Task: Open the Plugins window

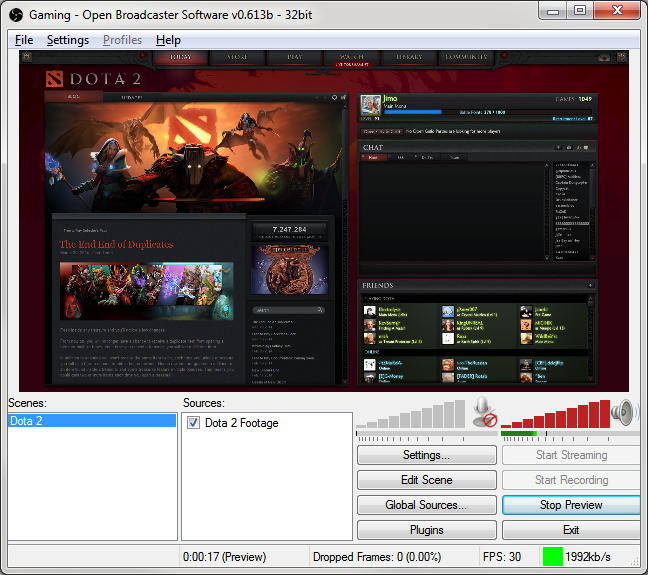Action: pos(426,530)
